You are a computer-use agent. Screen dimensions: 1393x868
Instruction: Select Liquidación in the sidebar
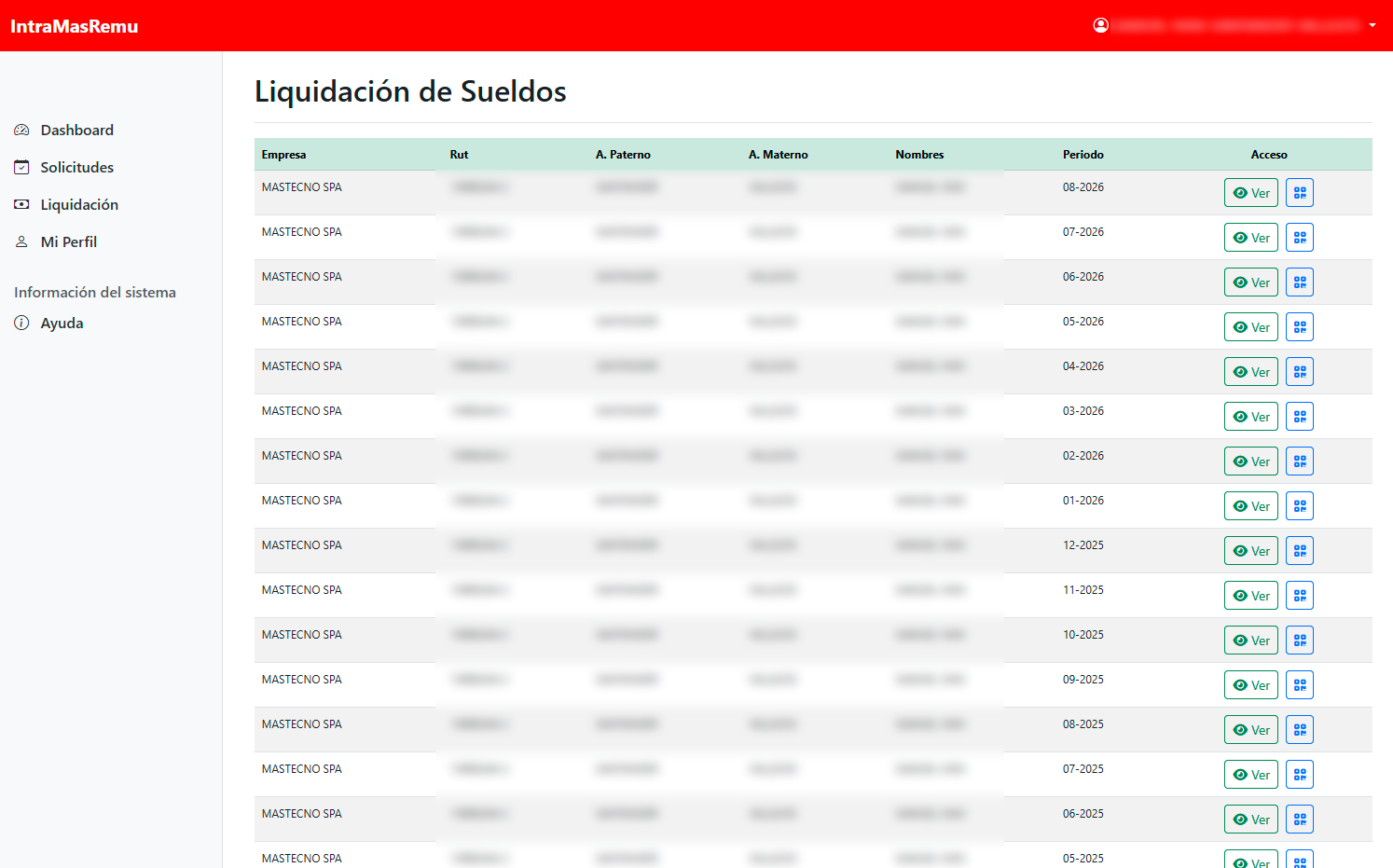pyautogui.click(x=66, y=204)
